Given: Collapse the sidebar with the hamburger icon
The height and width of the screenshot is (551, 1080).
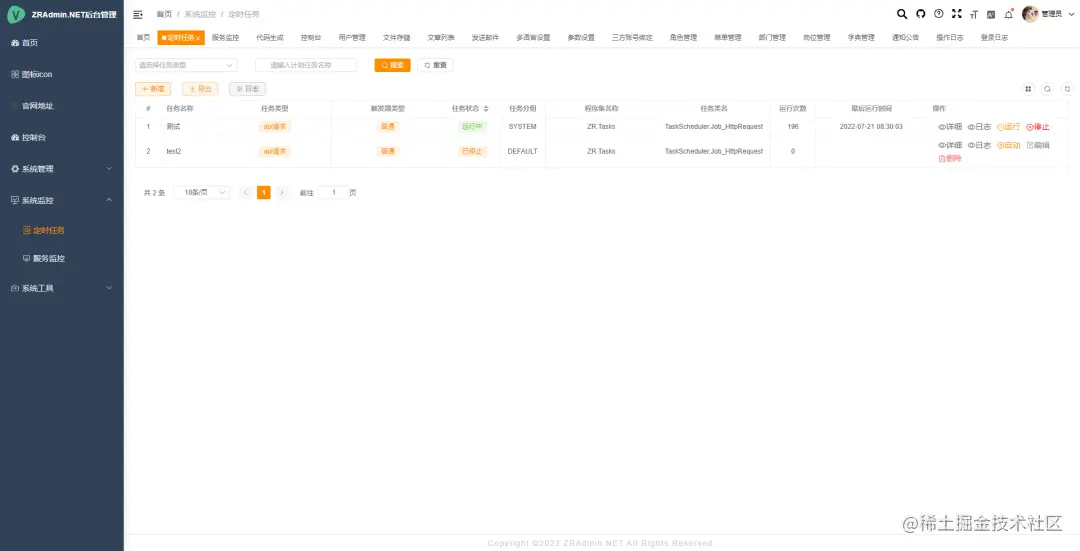Looking at the screenshot, I should pos(138,14).
